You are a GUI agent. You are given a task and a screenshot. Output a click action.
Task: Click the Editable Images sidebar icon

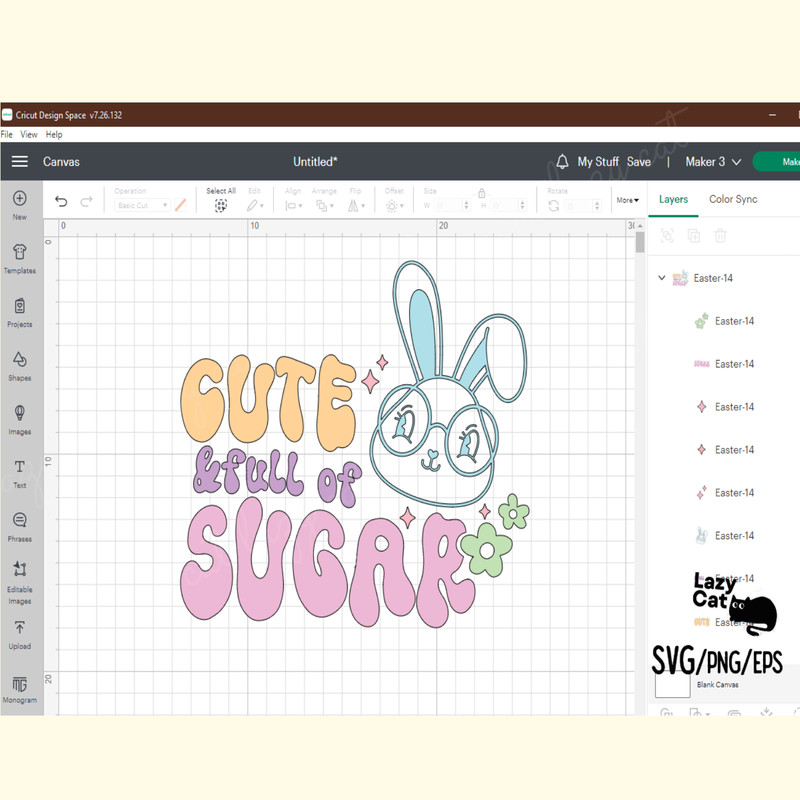[x=20, y=580]
